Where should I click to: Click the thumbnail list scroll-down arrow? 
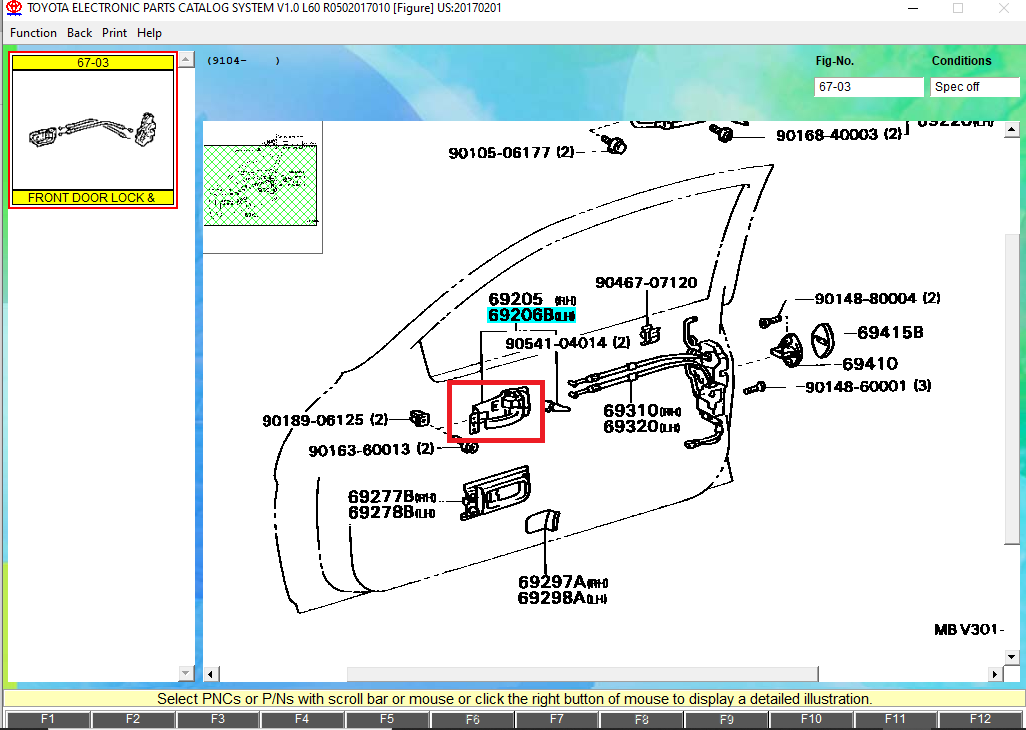click(x=186, y=672)
